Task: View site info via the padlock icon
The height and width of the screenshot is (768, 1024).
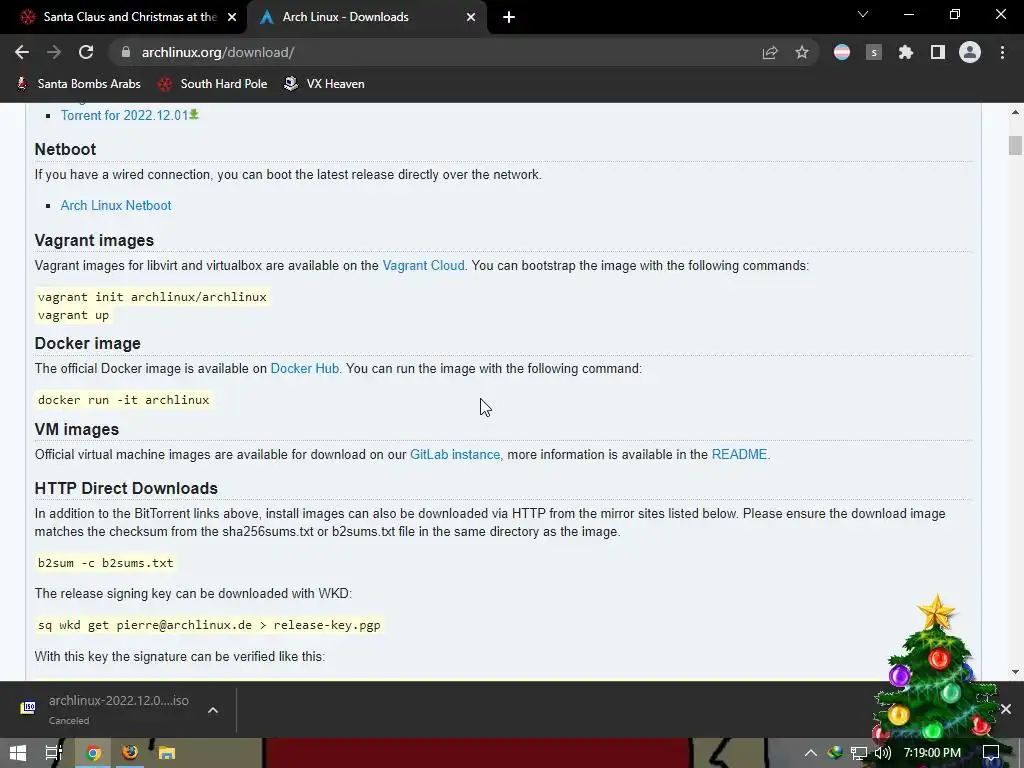Action: (126, 52)
